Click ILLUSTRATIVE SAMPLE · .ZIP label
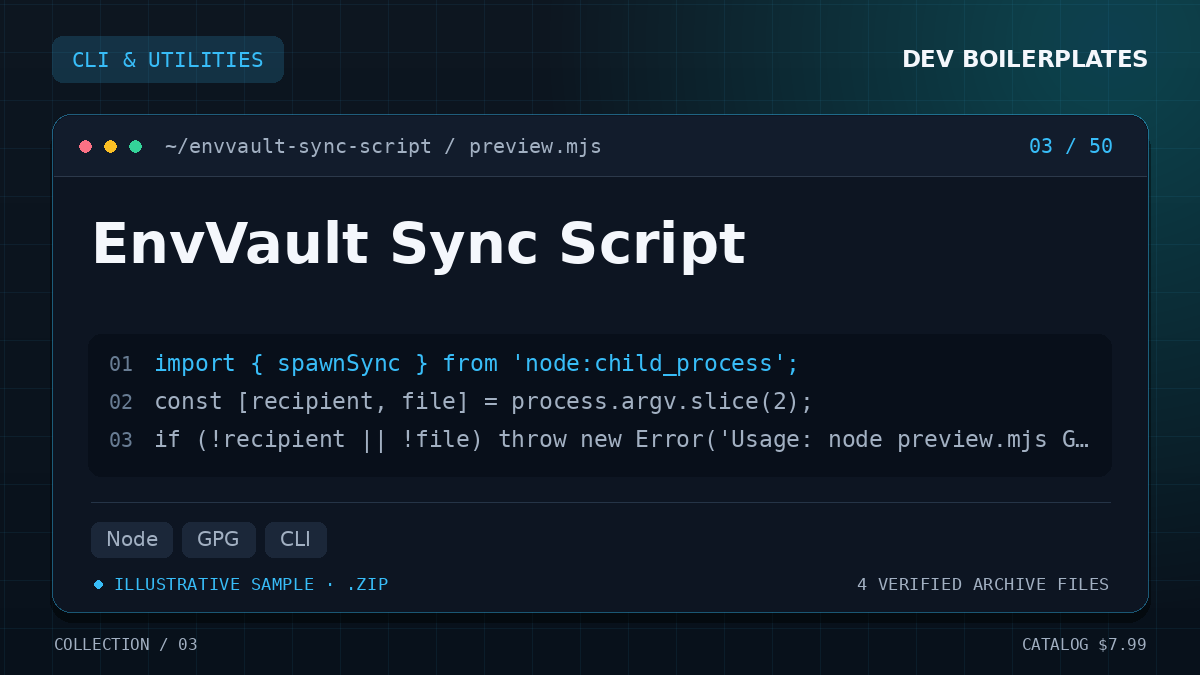Viewport: 1200px width, 675px height. [x=251, y=584]
